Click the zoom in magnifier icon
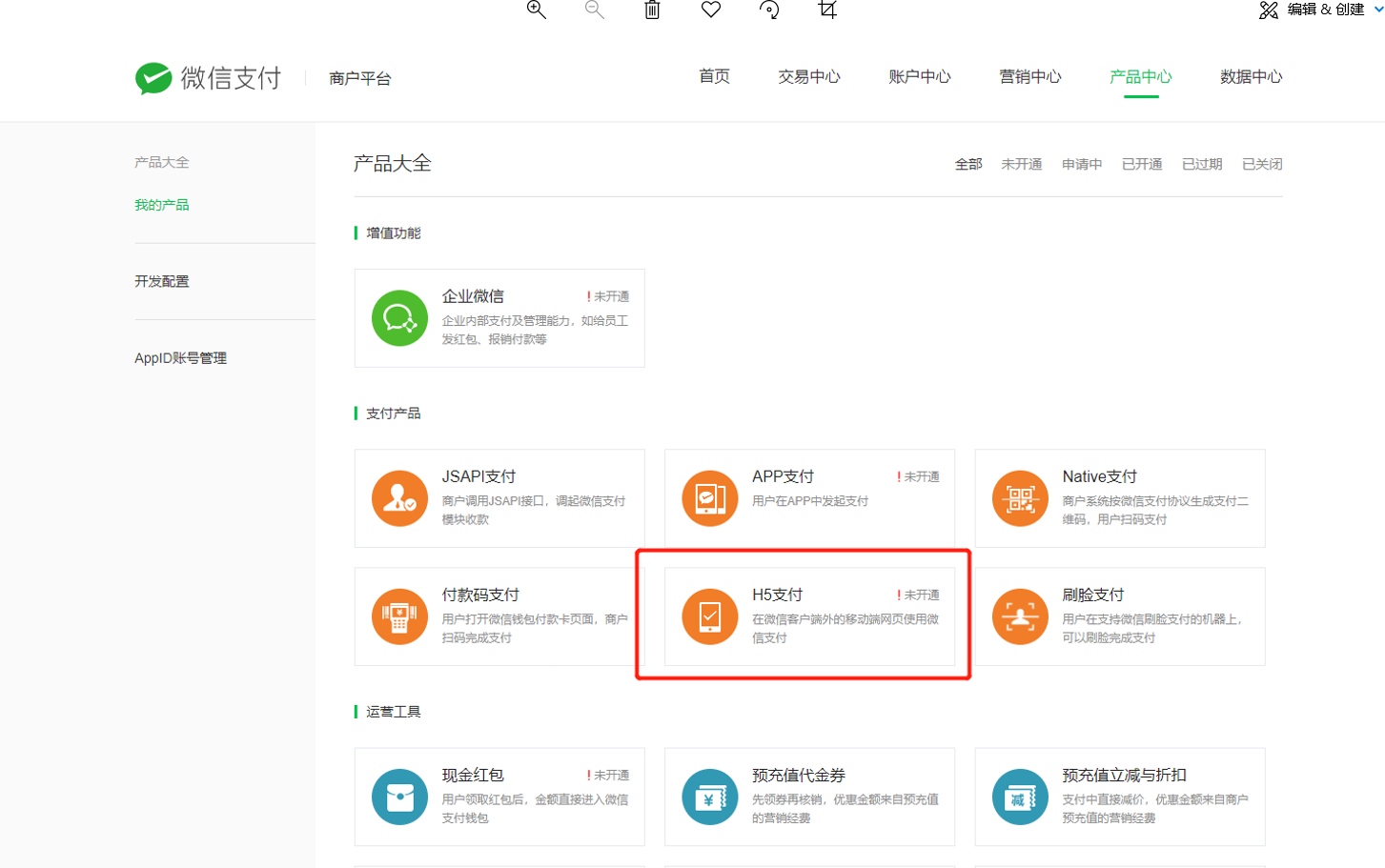The height and width of the screenshot is (868, 1385). (537, 10)
